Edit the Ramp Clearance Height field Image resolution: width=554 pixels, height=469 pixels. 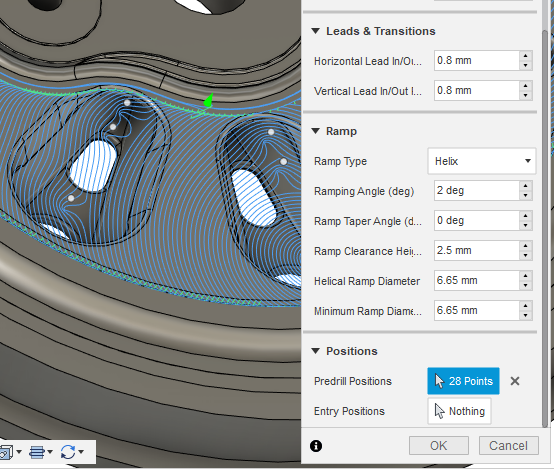click(x=477, y=251)
